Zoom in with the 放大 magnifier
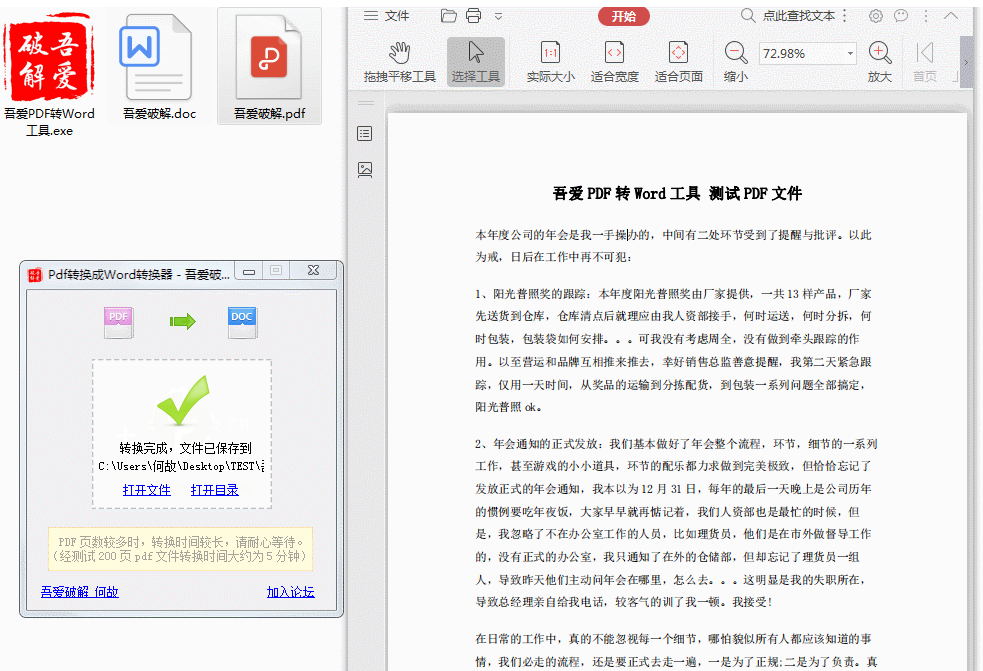 coord(879,62)
